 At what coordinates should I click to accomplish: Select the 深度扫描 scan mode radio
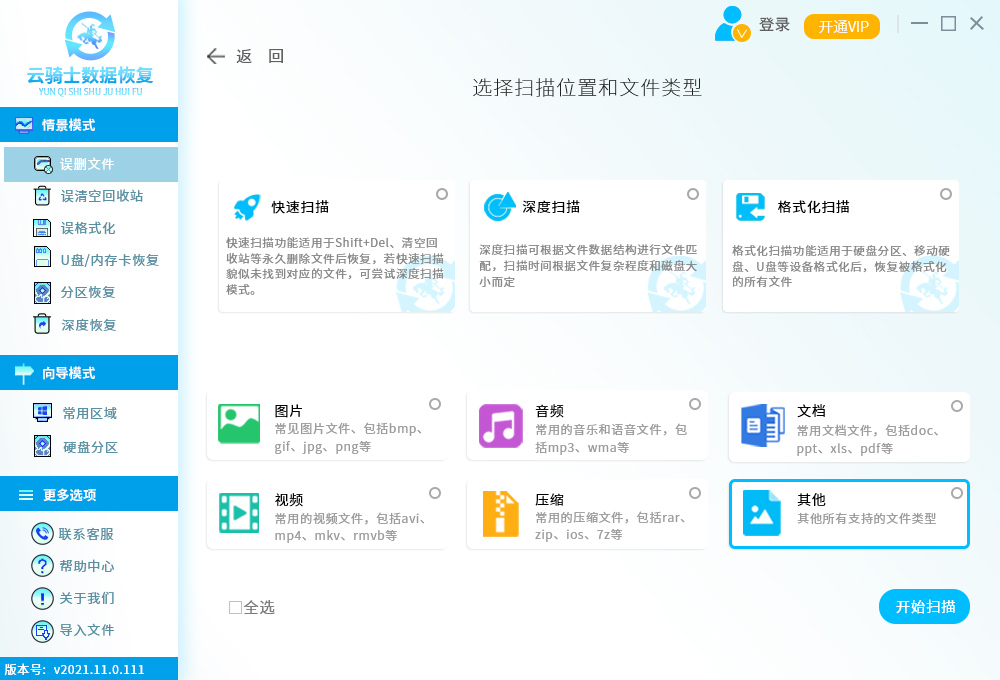pos(691,195)
